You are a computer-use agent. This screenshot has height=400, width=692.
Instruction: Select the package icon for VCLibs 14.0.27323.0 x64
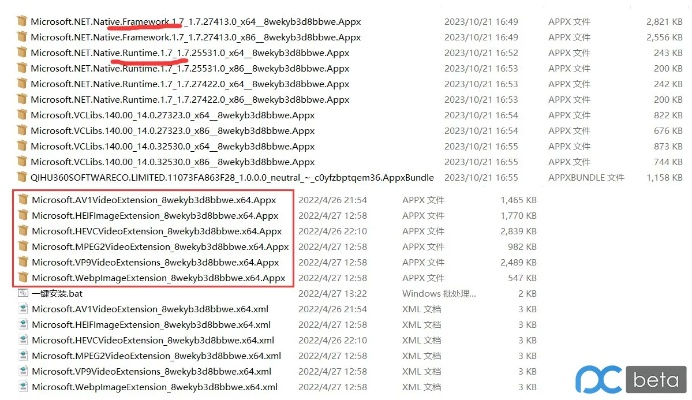click(x=21, y=115)
